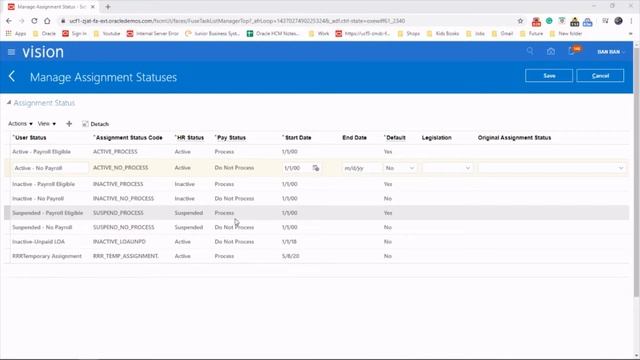Open a new browser tab
The height and width of the screenshot is (360, 640).
[x=108, y=7]
